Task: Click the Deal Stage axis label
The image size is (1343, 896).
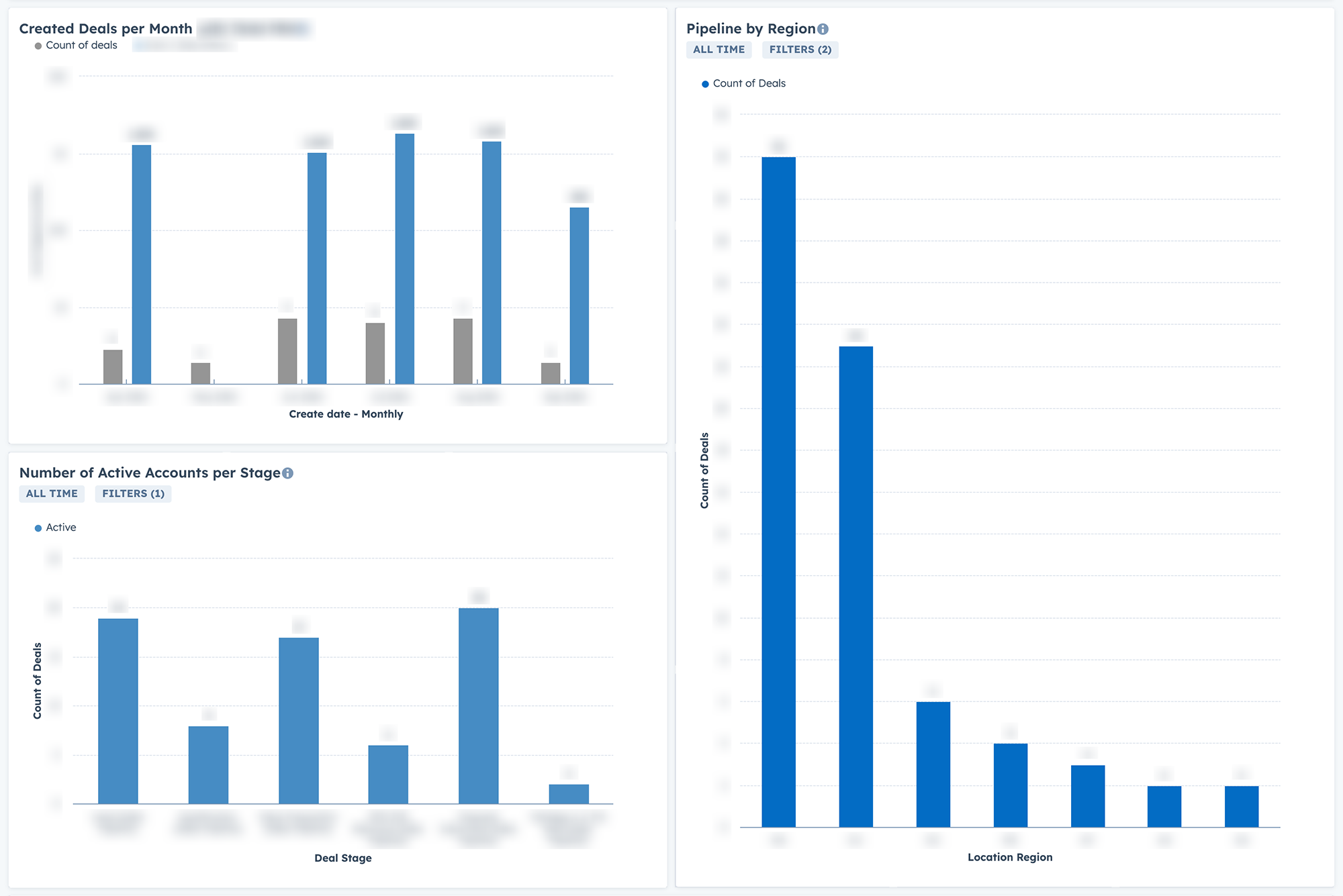Action: pyautogui.click(x=343, y=858)
